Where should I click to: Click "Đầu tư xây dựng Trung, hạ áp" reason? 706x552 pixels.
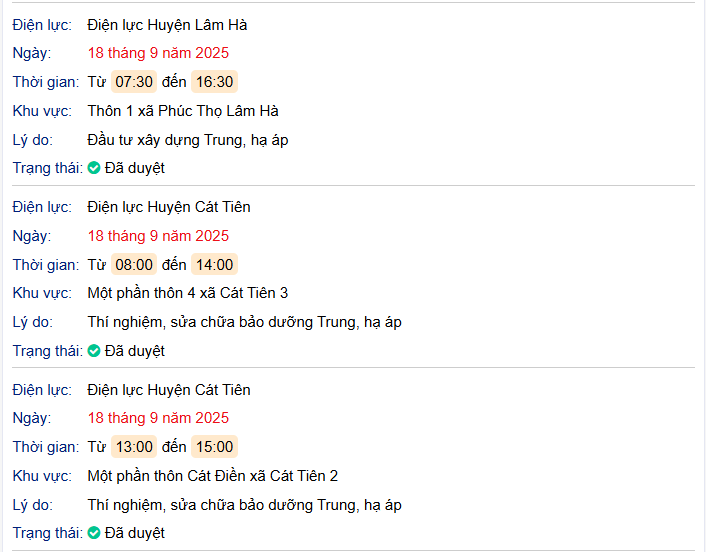188,140
